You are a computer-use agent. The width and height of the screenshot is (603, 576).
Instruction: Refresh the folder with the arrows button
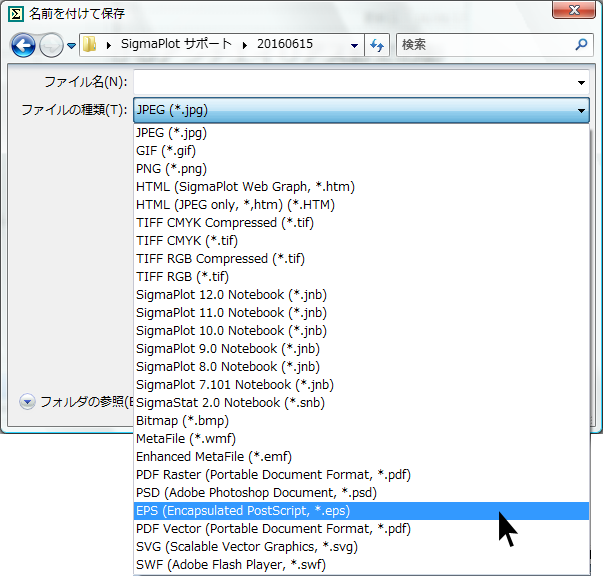377,45
